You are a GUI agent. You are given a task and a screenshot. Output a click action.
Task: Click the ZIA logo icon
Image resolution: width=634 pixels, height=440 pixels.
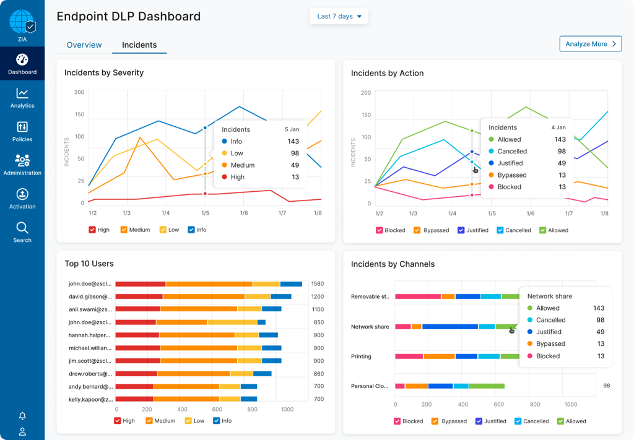pyautogui.click(x=22, y=21)
